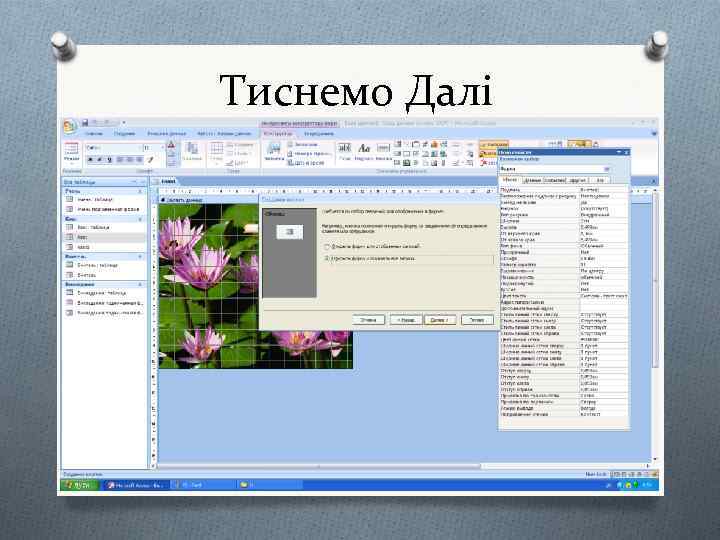
Task: Click the Дата и время (Date and time) button
Action: coord(306,163)
